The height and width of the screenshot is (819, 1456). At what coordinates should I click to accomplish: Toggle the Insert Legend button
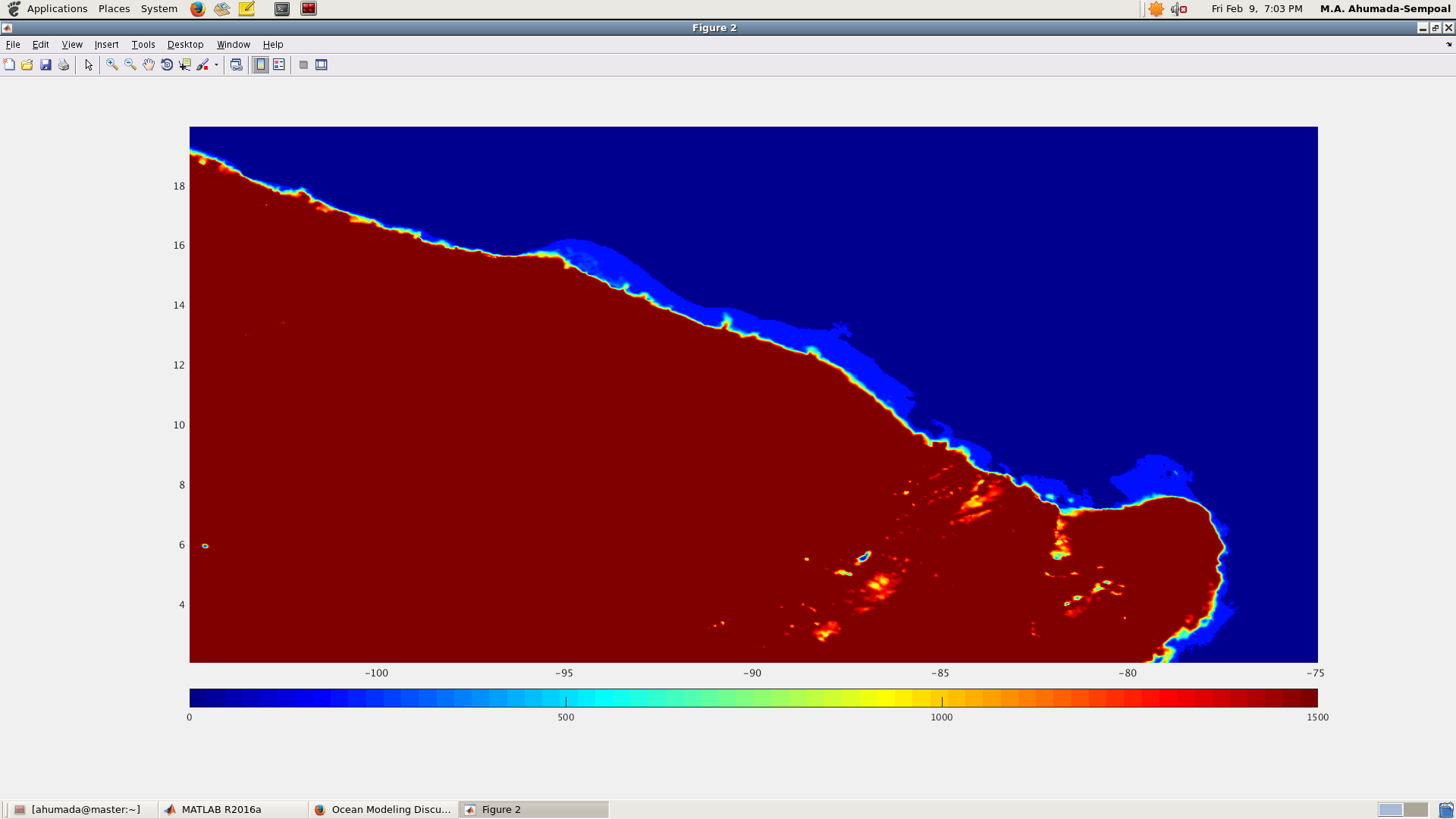tap(279, 65)
